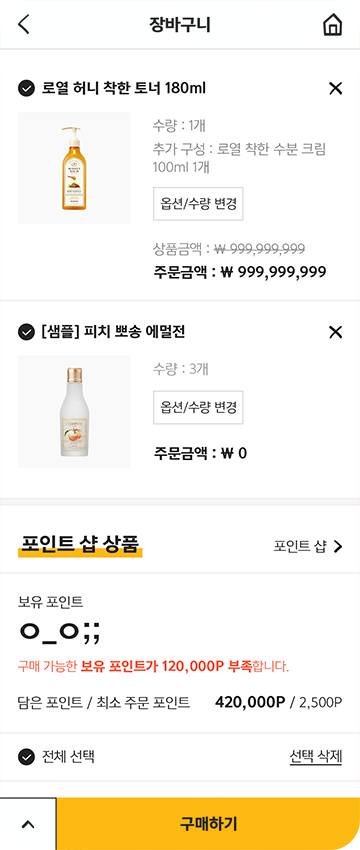This screenshot has height=850, width=360.
Task: Open the 로열 허니 착한 토너 180ml title
Action: click(x=124, y=88)
